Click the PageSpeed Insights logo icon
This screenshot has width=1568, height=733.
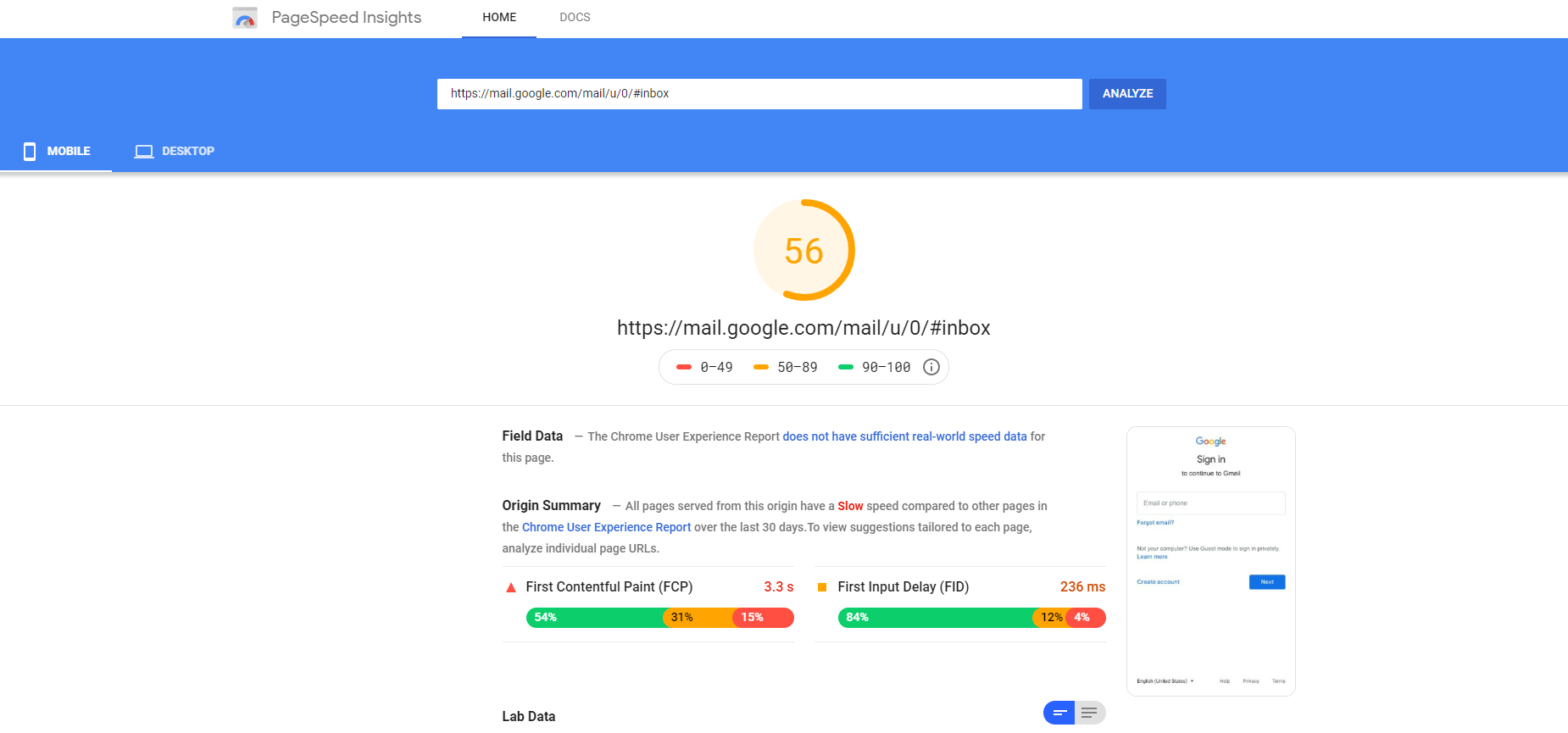pos(245,18)
